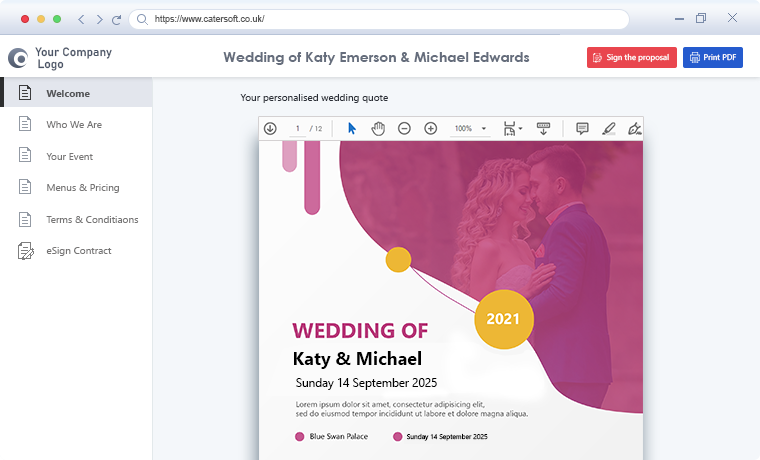Viewport: 760px width, 460px height.
Task: Expand the page fit options dropdown
Action: [513, 128]
